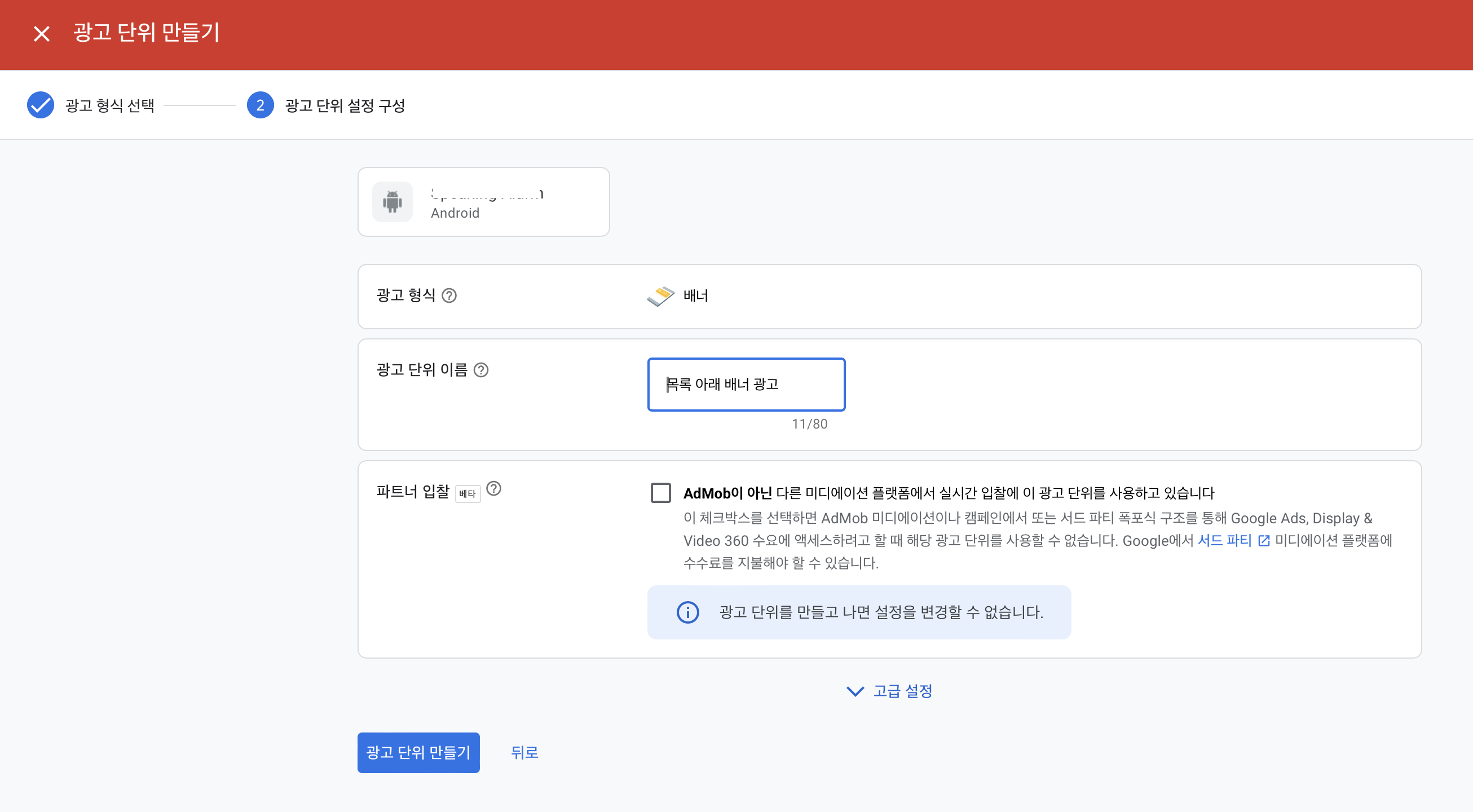
Task: Click the chevron arrow beside 고급 설정
Action: pos(855,691)
